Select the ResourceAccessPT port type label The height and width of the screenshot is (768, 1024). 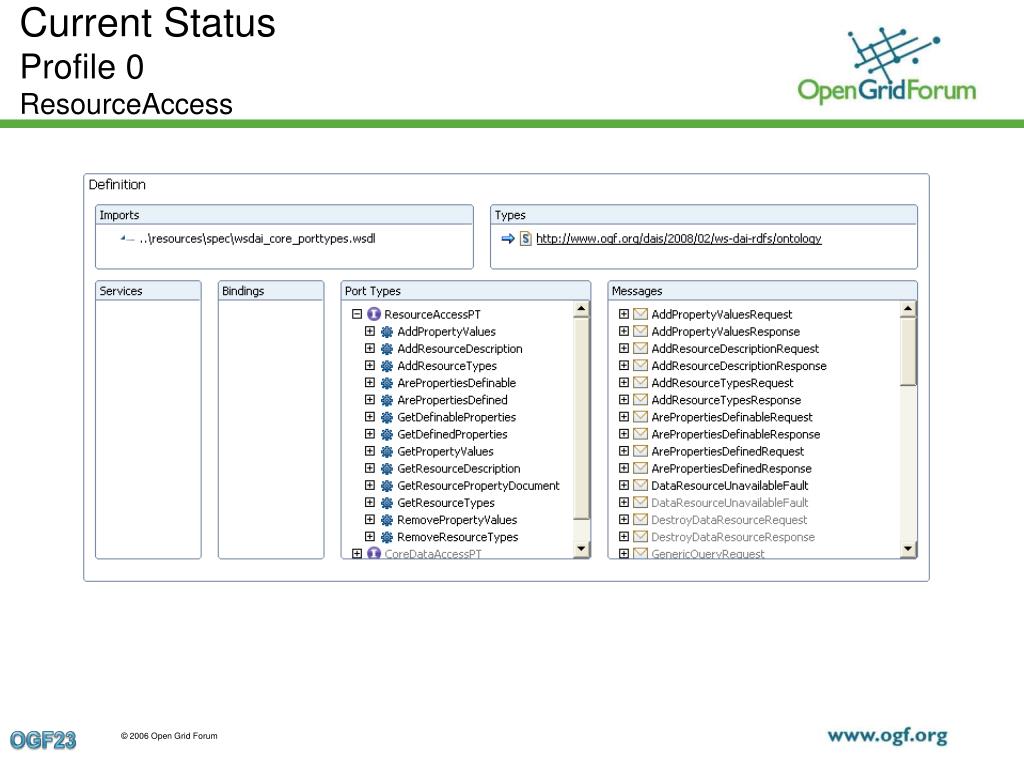click(432, 314)
